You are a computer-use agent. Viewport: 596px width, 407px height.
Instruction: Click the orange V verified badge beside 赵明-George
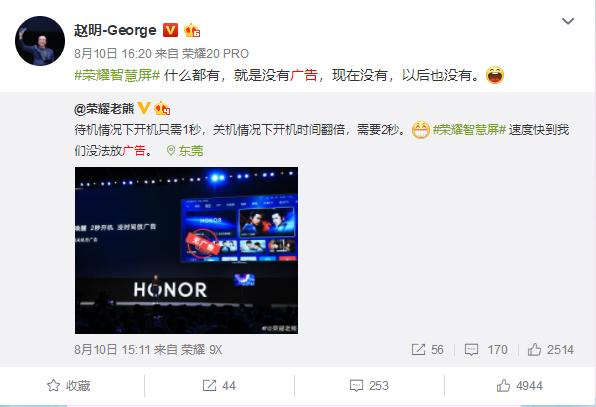coord(170,30)
